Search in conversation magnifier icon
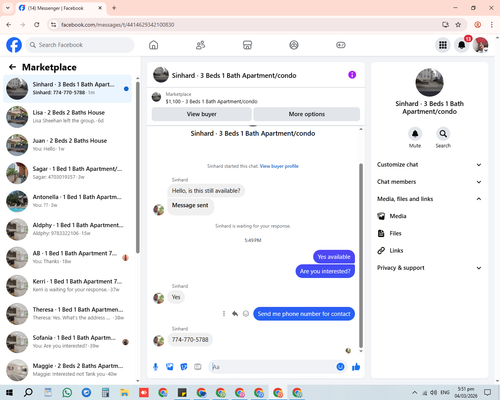 click(x=443, y=134)
